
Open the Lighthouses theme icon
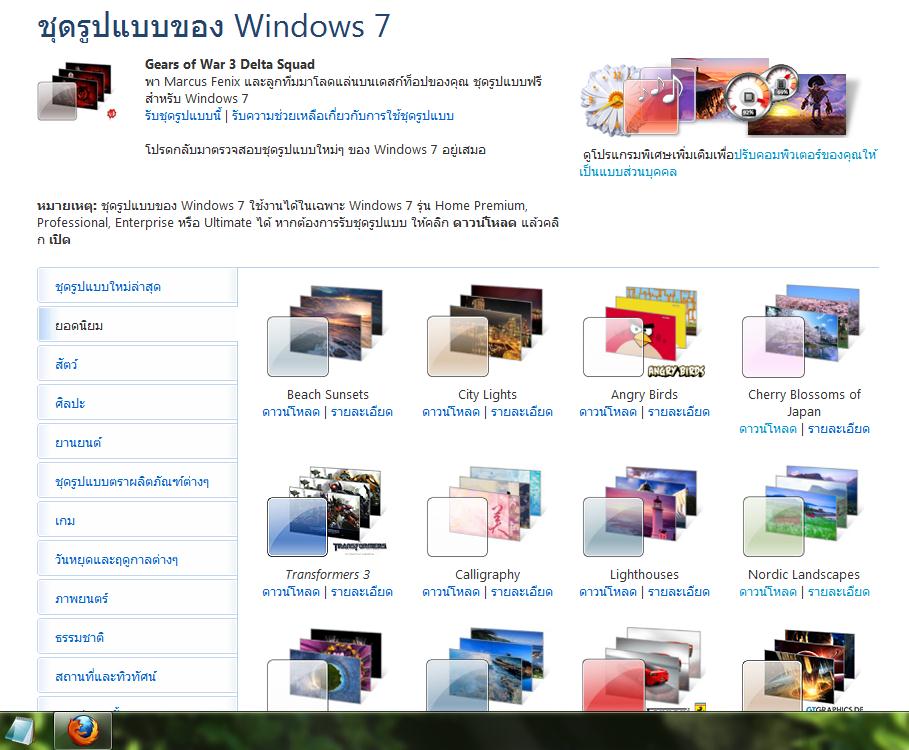click(x=642, y=511)
